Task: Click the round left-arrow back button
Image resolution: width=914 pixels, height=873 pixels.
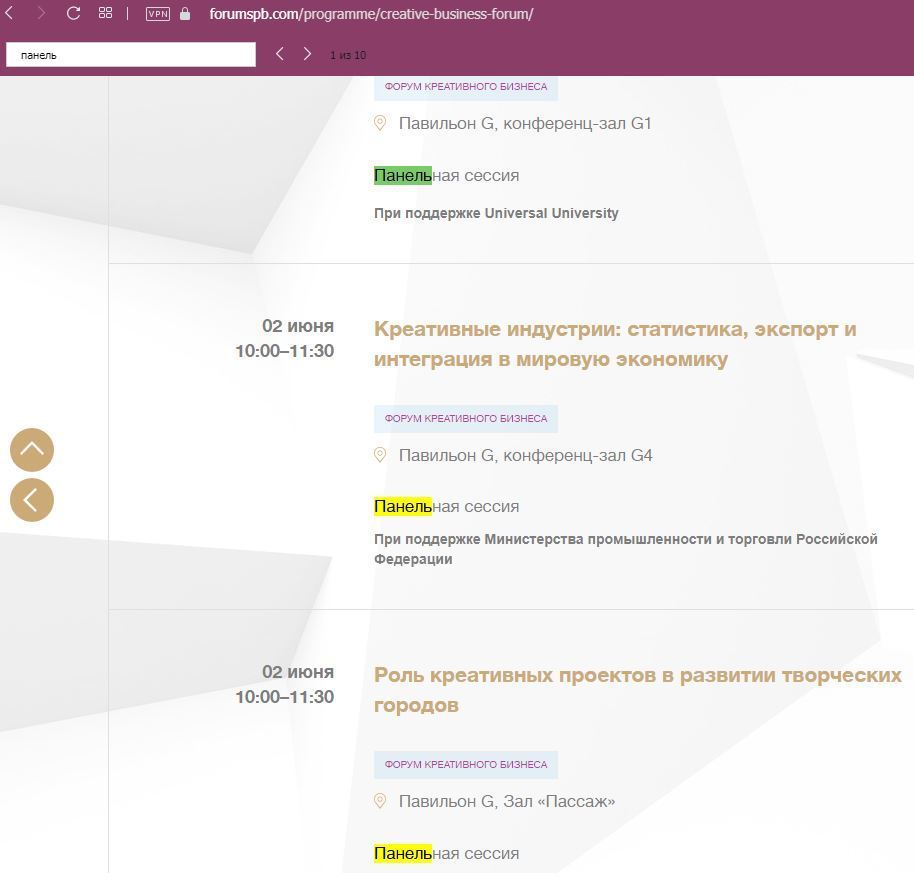Action: pos(32,500)
